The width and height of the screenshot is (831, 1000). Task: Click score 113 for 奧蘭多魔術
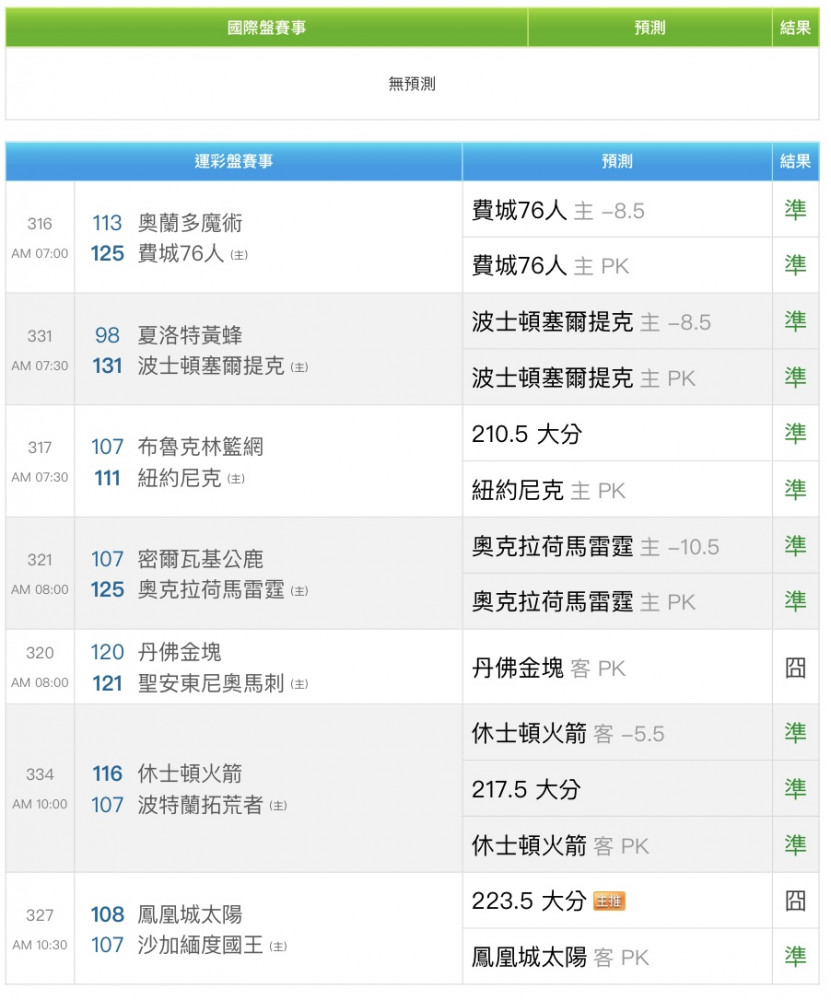(107, 223)
